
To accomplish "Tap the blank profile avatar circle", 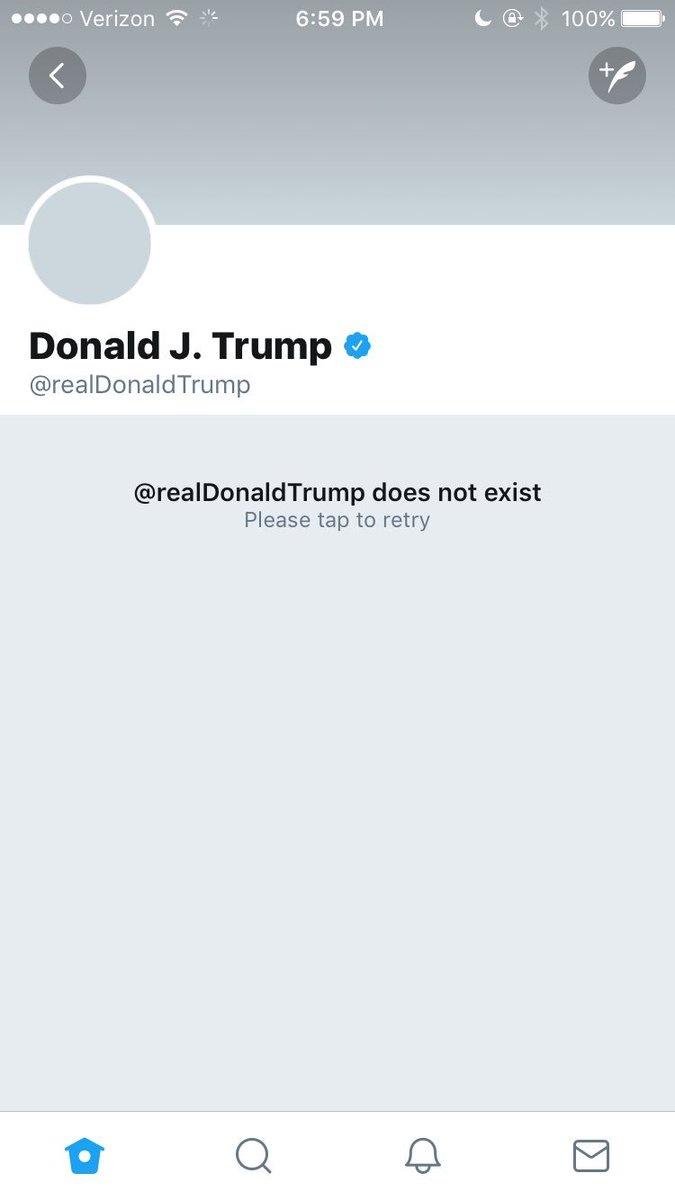I will (90, 243).
